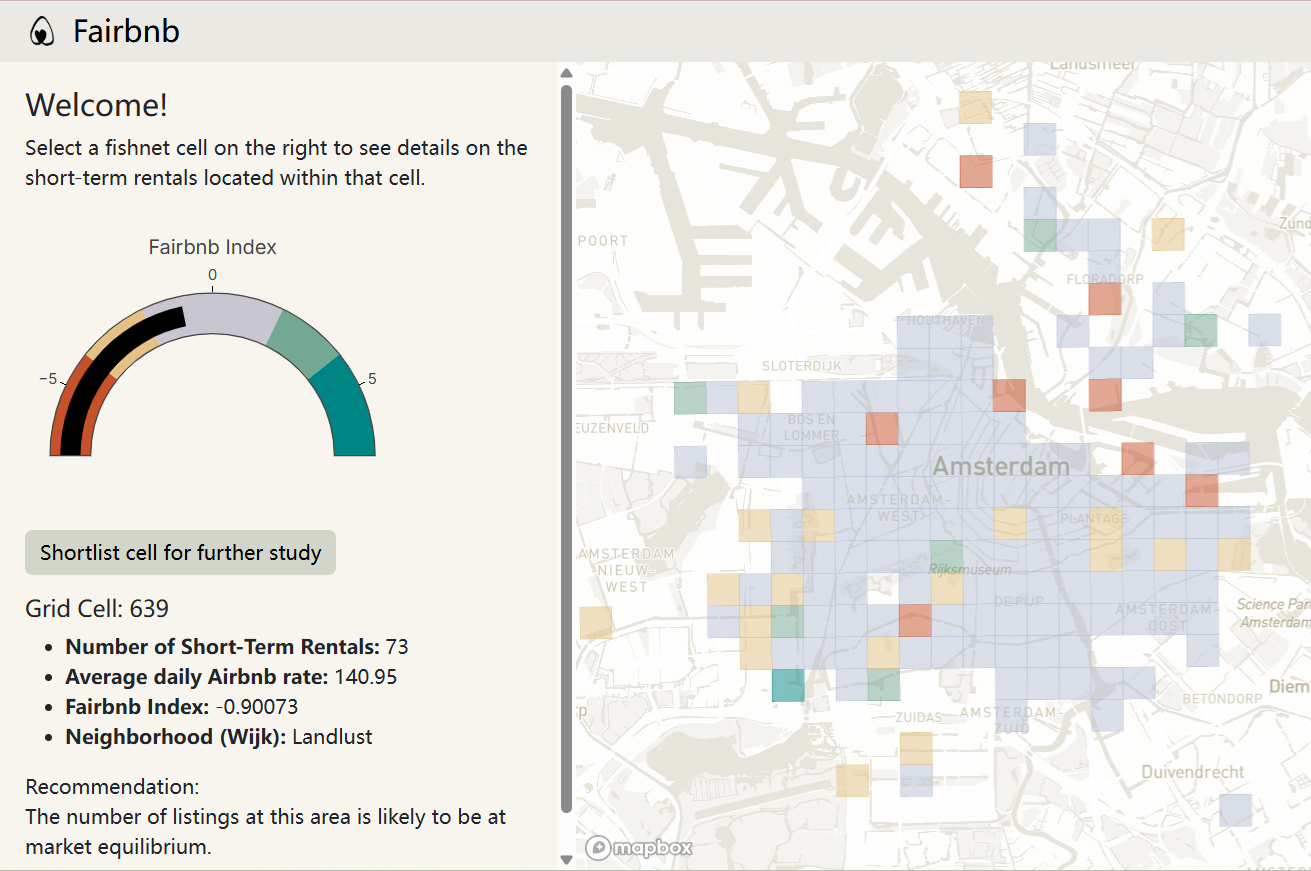1311x871 pixels.
Task: Select the red cell under the Floradorp label
Action: [1105, 298]
